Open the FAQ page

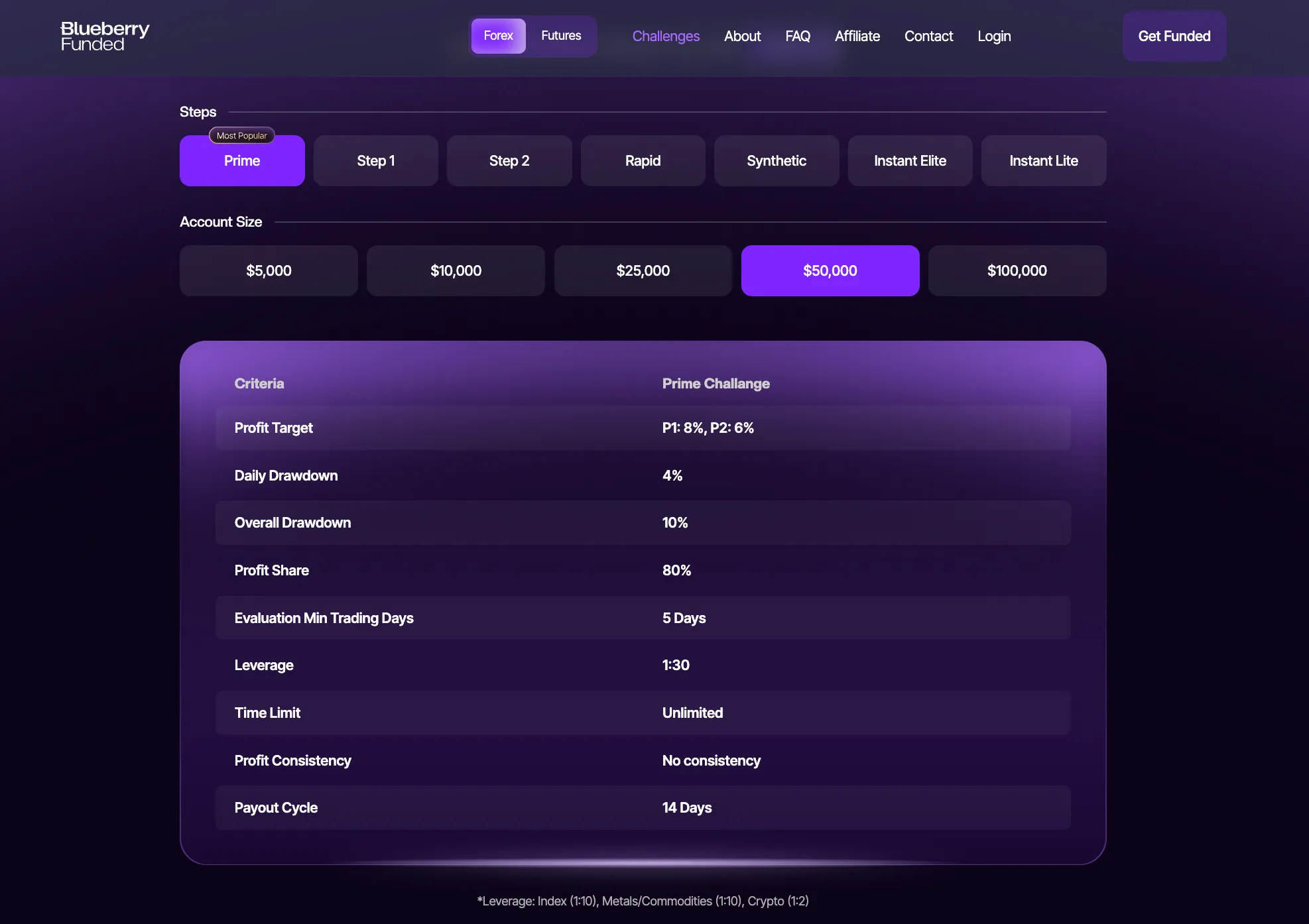click(x=798, y=36)
